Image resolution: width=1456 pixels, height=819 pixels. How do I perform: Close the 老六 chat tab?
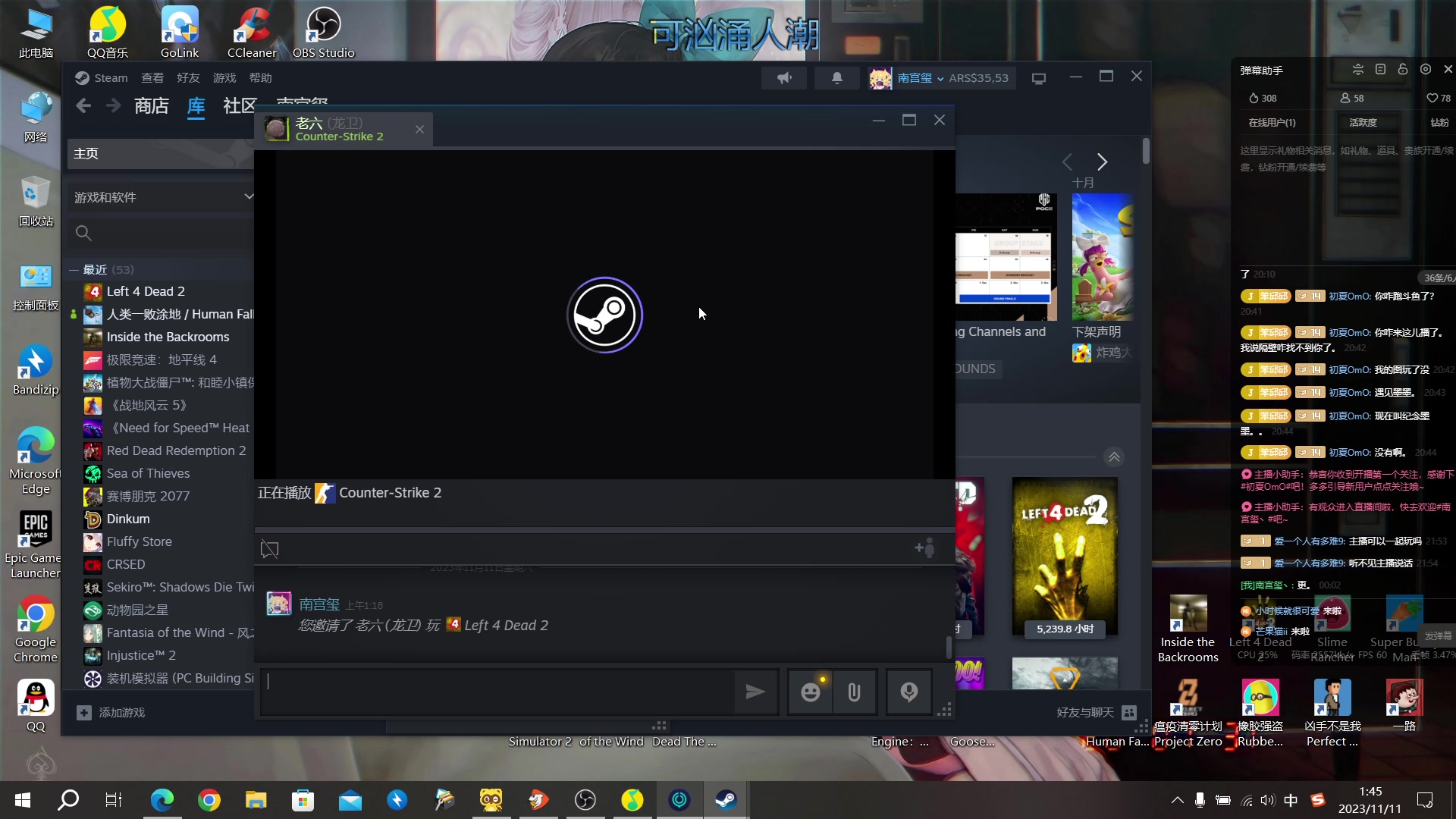[419, 130]
